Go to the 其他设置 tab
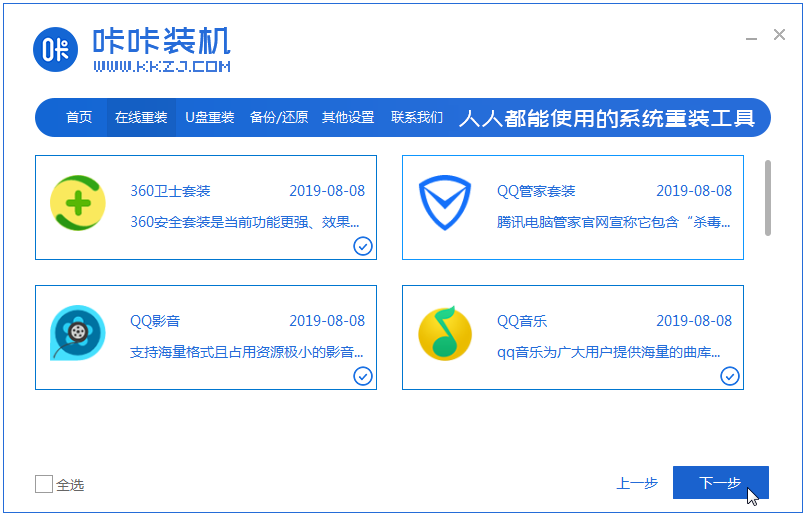The image size is (804, 515). [x=348, y=117]
